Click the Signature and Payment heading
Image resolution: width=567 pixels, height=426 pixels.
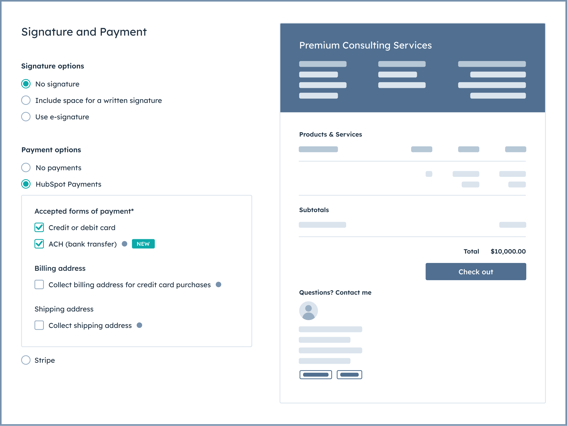click(84, 32)
